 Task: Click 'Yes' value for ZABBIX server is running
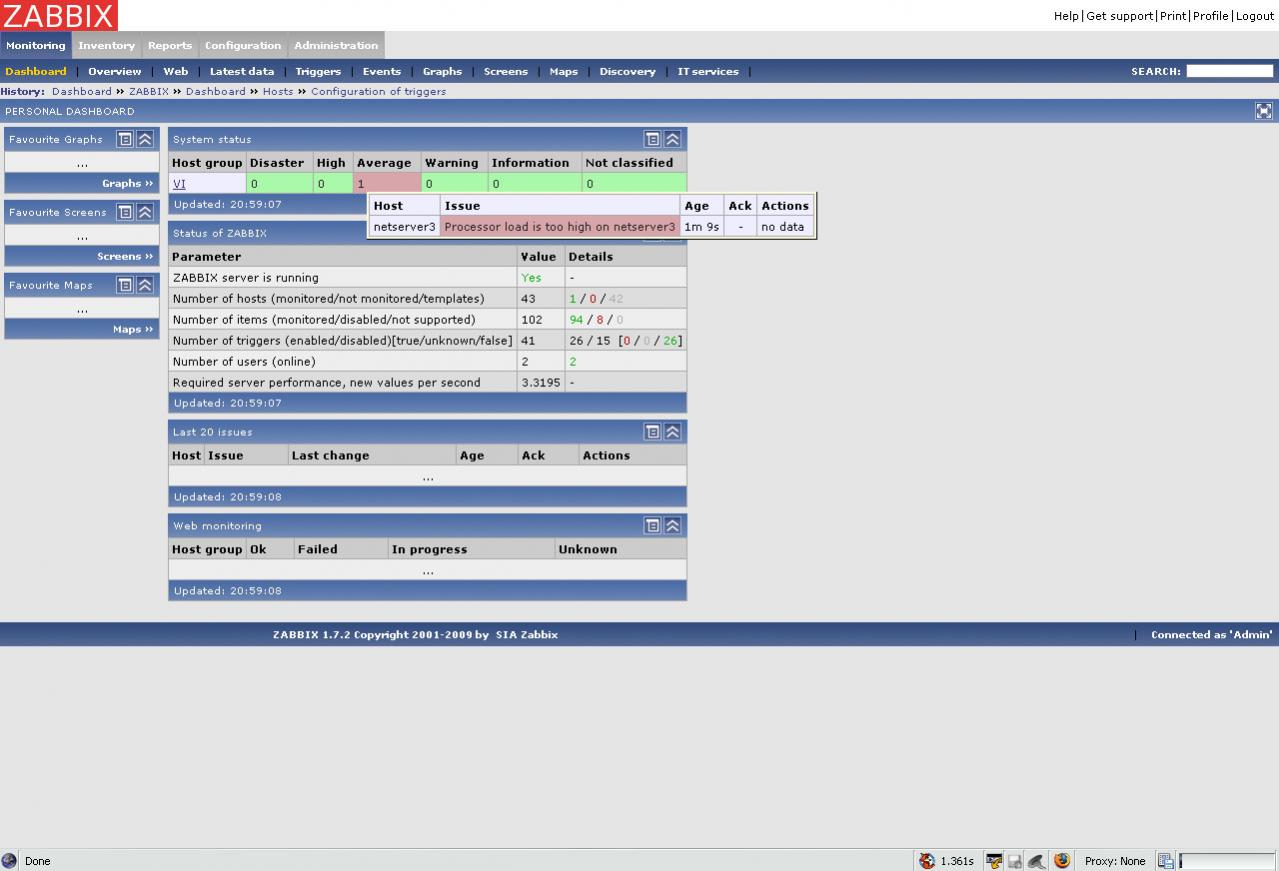tap(531, 277)
